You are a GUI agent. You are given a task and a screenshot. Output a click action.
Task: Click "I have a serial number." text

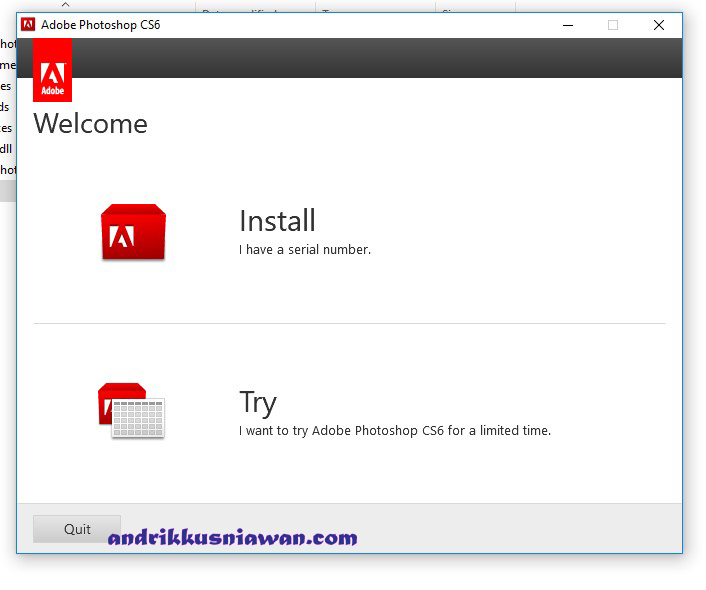point(305,250)
